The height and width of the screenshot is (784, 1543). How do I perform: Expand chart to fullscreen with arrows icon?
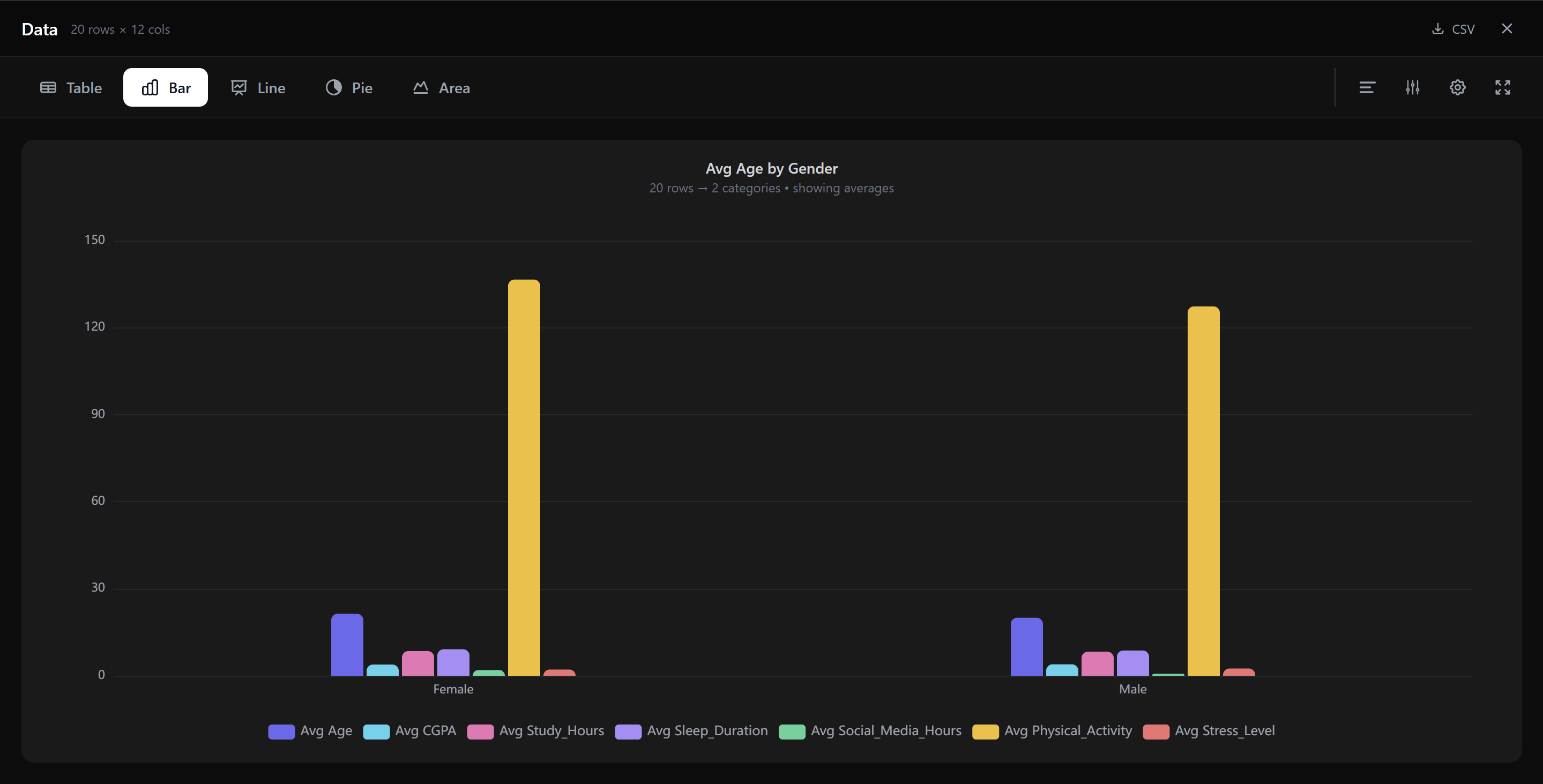point(1503,87)
